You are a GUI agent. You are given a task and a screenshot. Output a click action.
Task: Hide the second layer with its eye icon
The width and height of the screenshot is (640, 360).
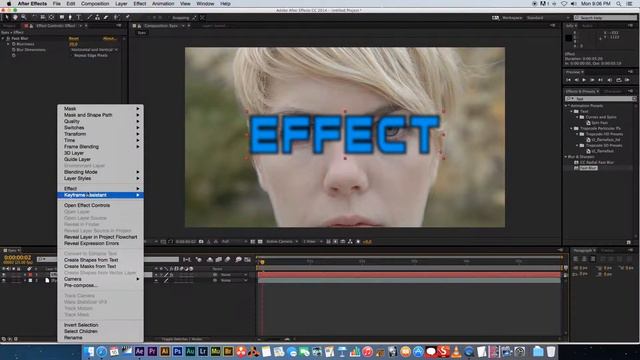(4, 280)
